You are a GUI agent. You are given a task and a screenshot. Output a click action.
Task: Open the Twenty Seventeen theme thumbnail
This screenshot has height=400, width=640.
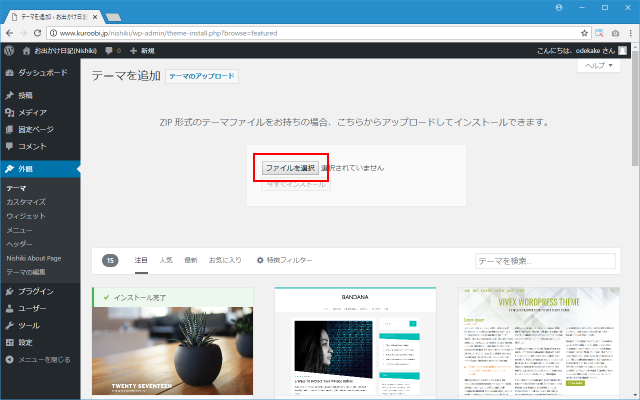172,351
